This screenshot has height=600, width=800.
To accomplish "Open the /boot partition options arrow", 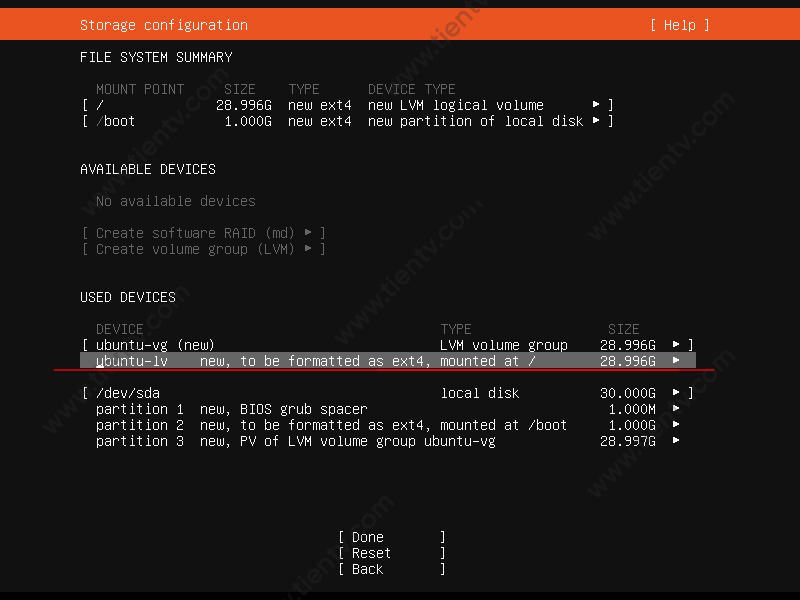I will 597,120.
